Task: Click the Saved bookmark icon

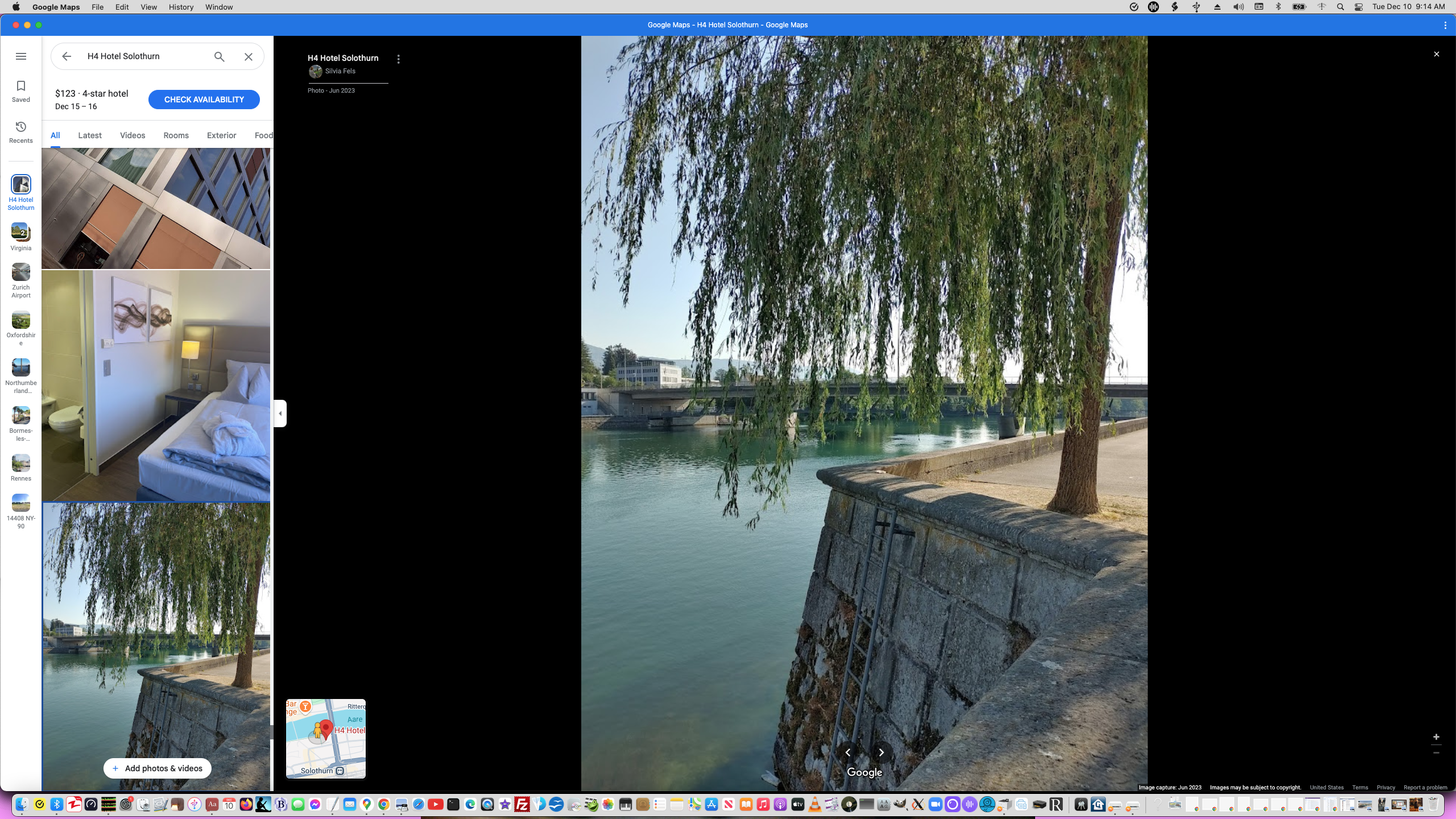Action: point(21,91)
